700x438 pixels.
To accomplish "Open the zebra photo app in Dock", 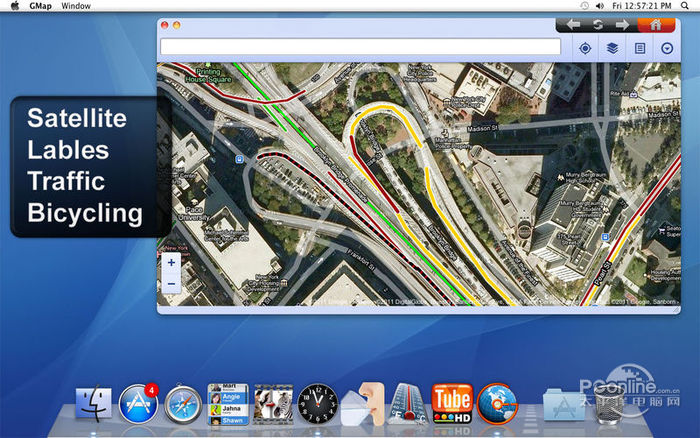I will click(273, 405).
